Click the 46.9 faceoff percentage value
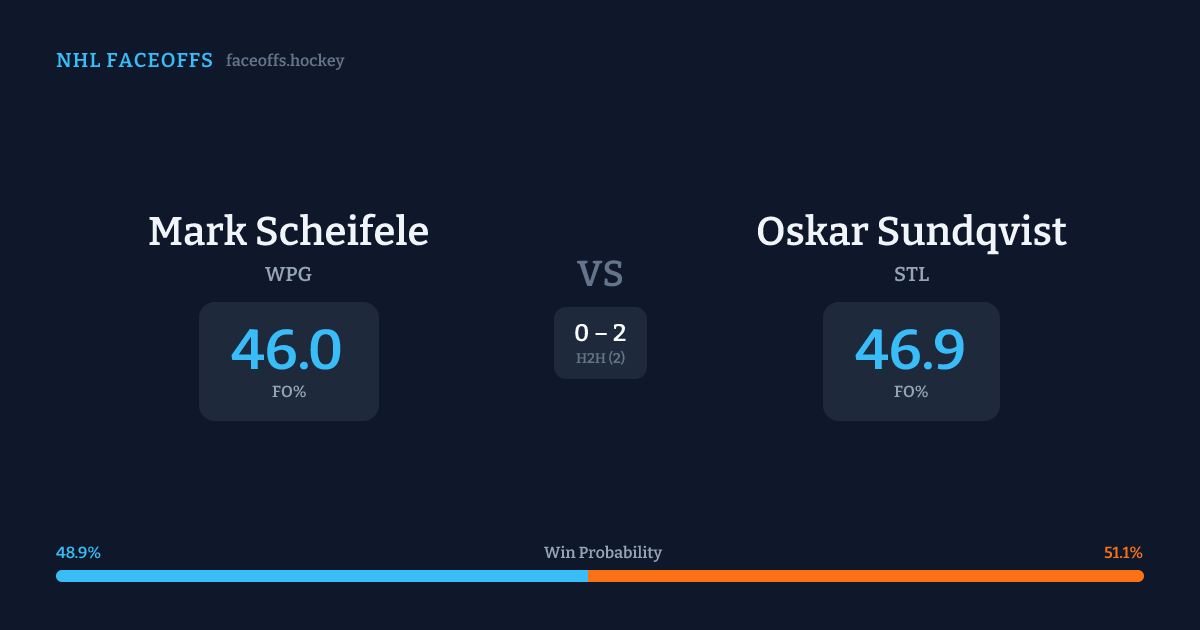 point(910,350)
